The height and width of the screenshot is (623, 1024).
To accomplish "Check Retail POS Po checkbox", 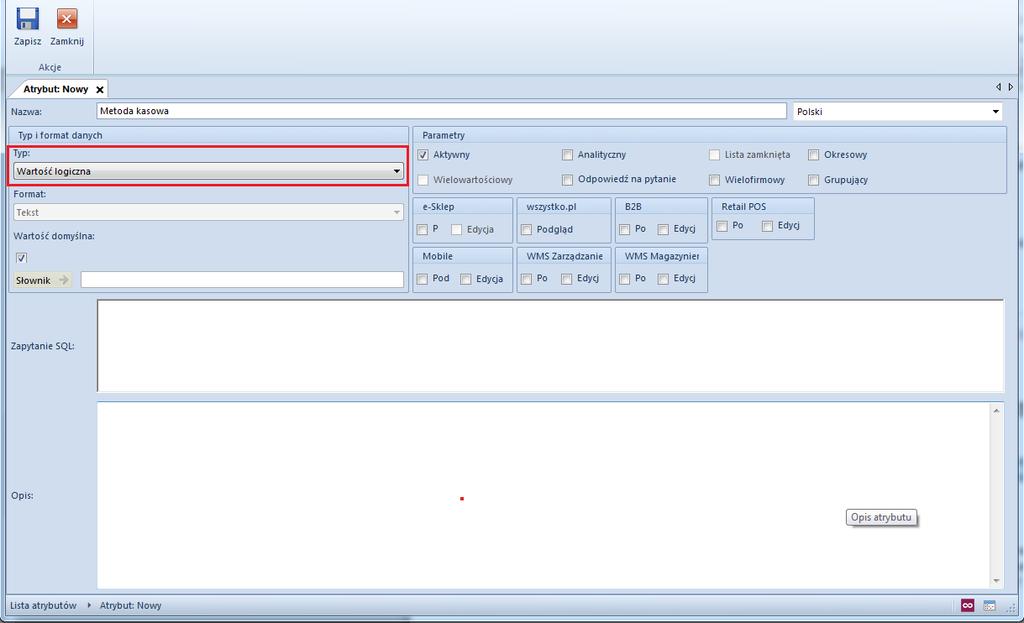I will tap(722, 226).
